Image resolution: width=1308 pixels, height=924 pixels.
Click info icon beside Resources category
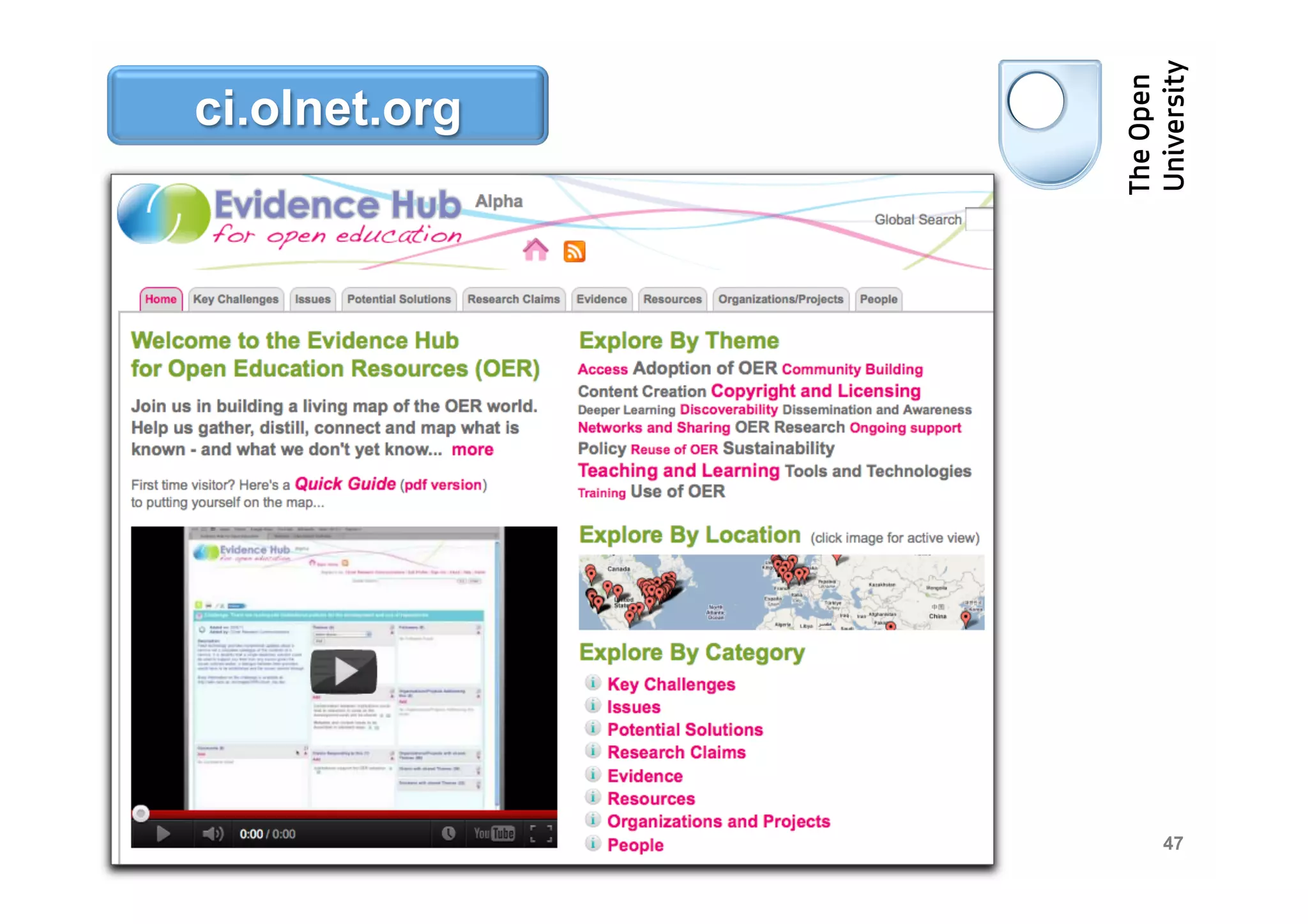[x=593, y=797]
